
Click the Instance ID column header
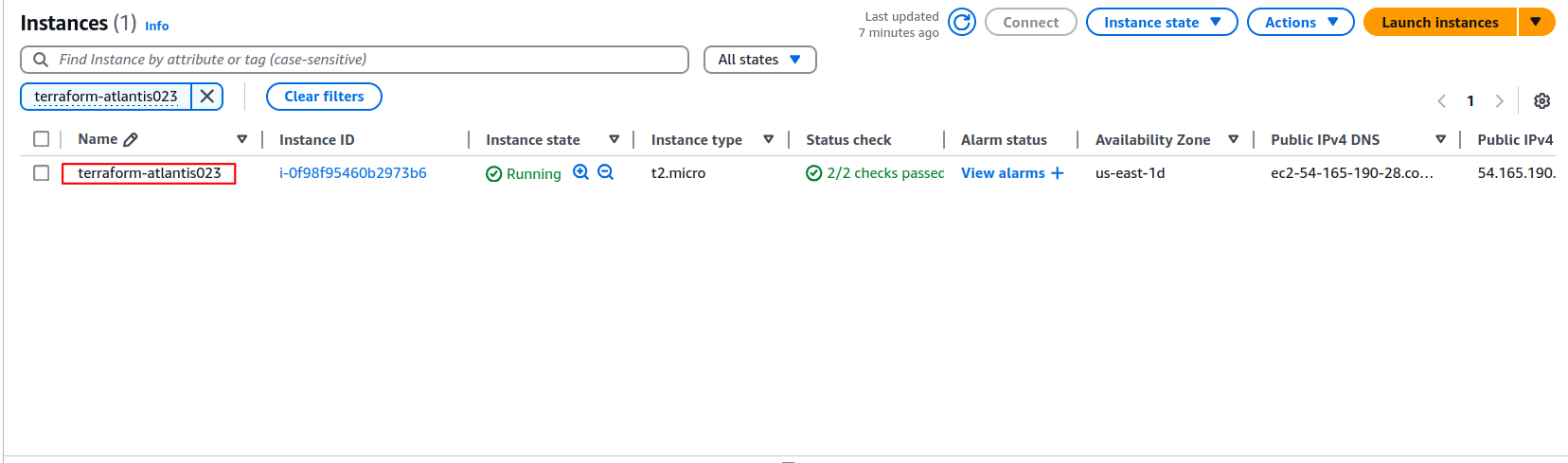(x=317, y=140)
